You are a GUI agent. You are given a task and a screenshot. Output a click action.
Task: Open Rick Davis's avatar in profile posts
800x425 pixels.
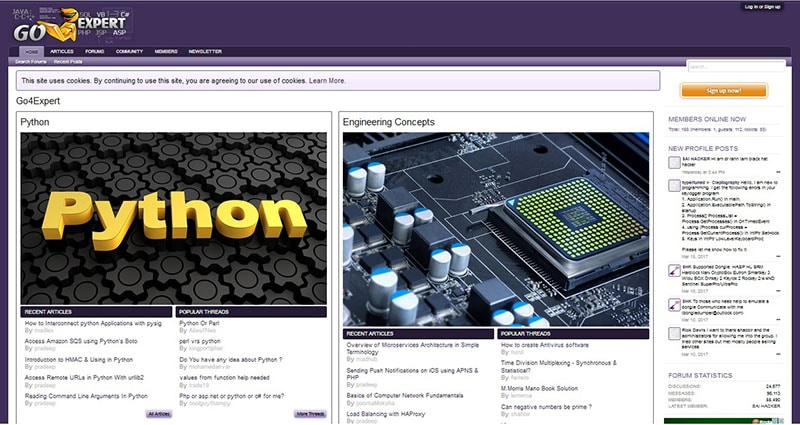(x=674, y=334)
